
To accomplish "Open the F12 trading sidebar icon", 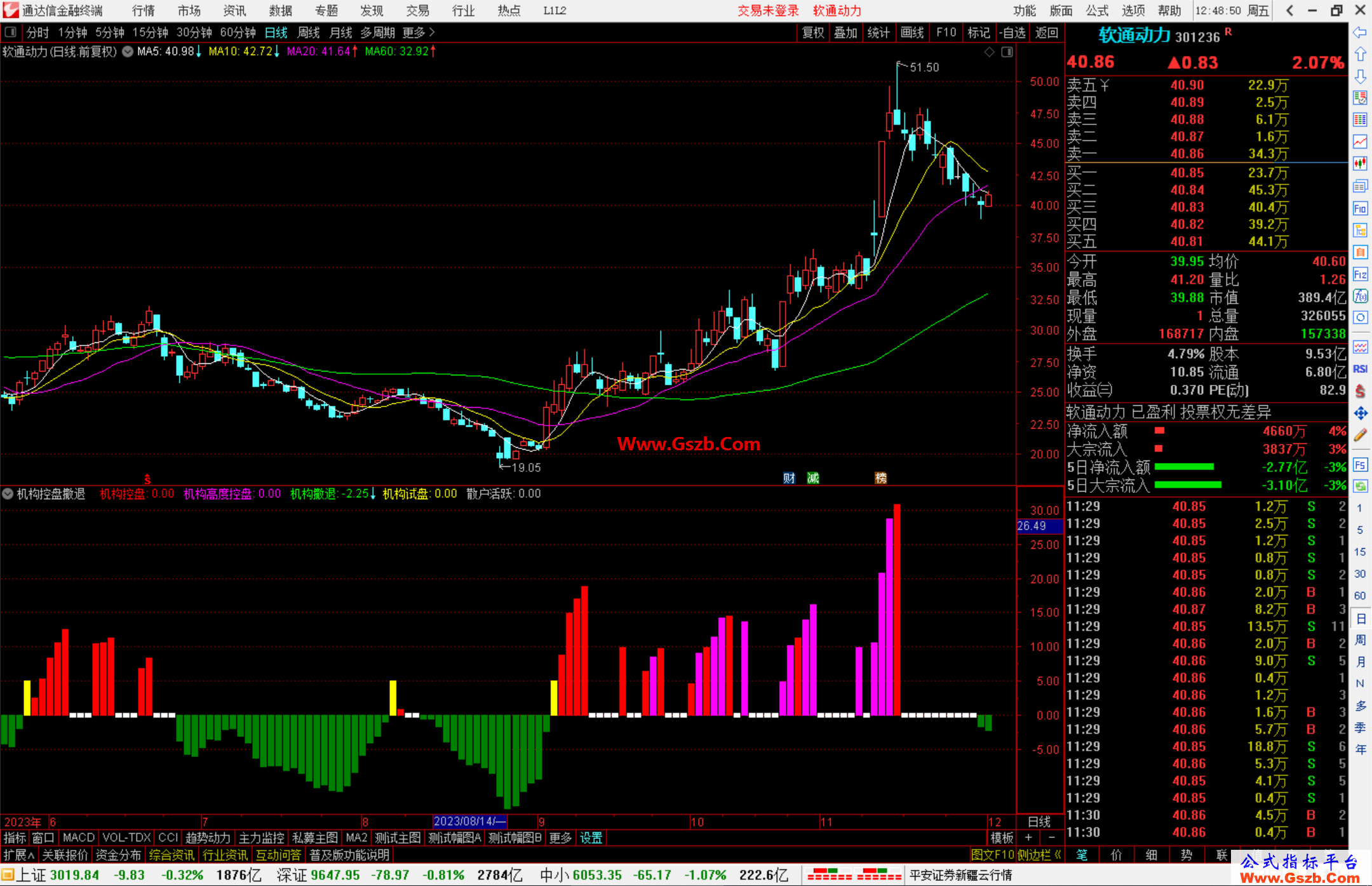I will point(1360,274).
